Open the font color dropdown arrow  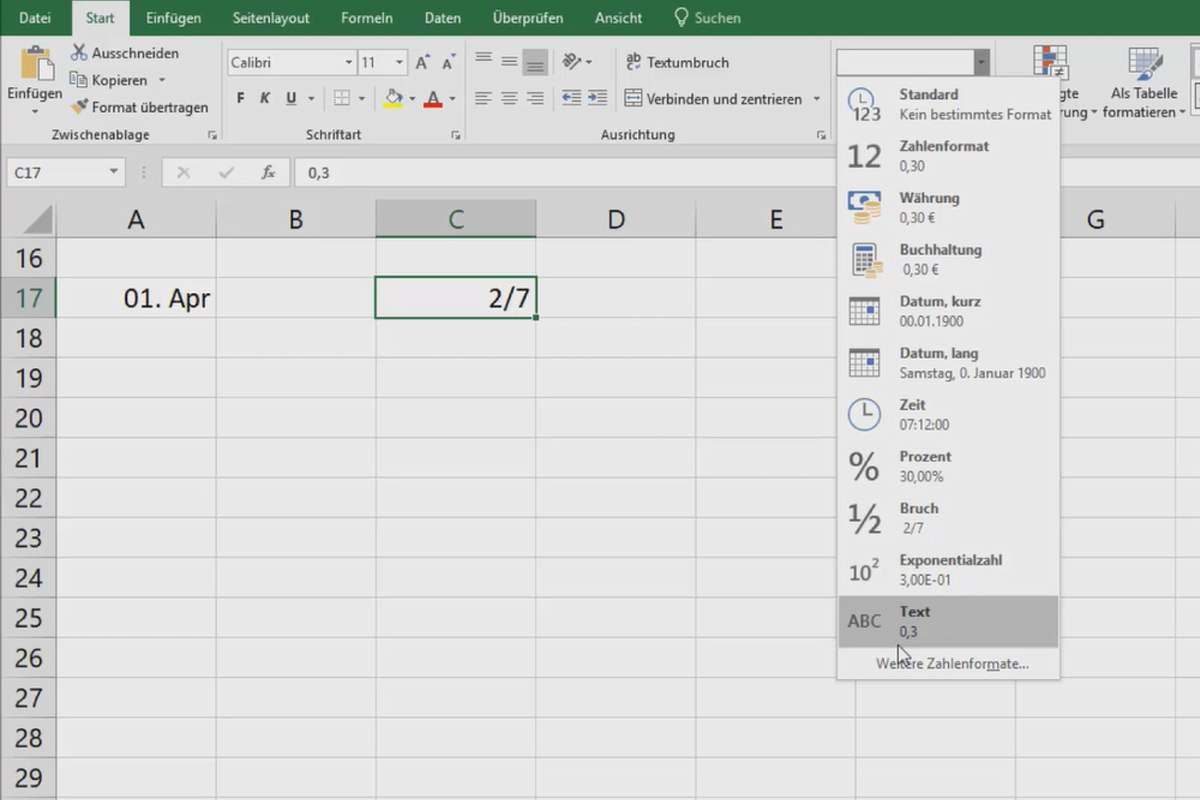[x=450, y=98]
